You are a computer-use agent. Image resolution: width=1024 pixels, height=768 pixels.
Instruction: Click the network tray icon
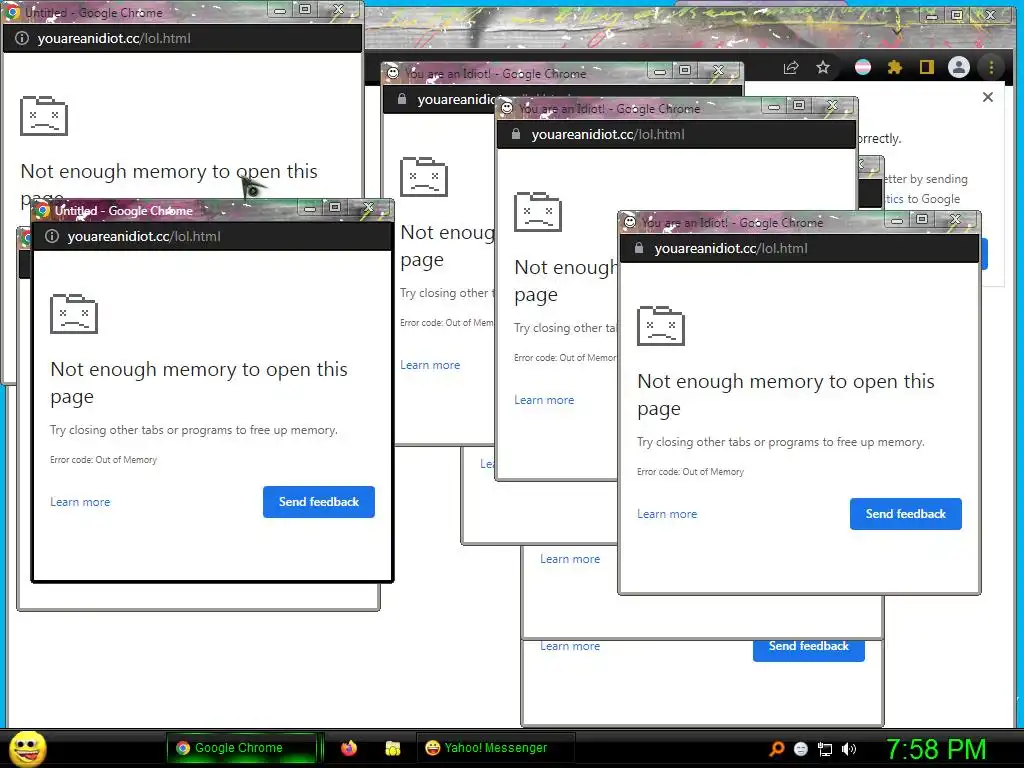[825, 749]
